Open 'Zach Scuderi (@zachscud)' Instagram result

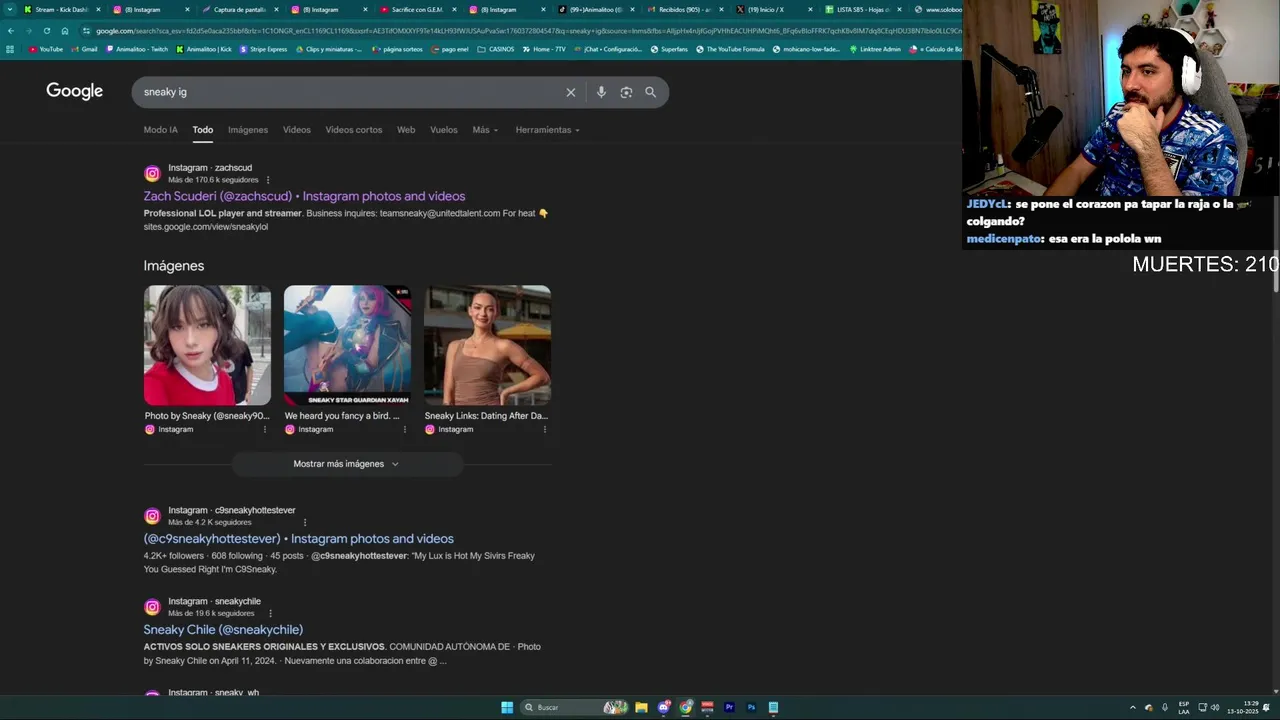(304, 196)
